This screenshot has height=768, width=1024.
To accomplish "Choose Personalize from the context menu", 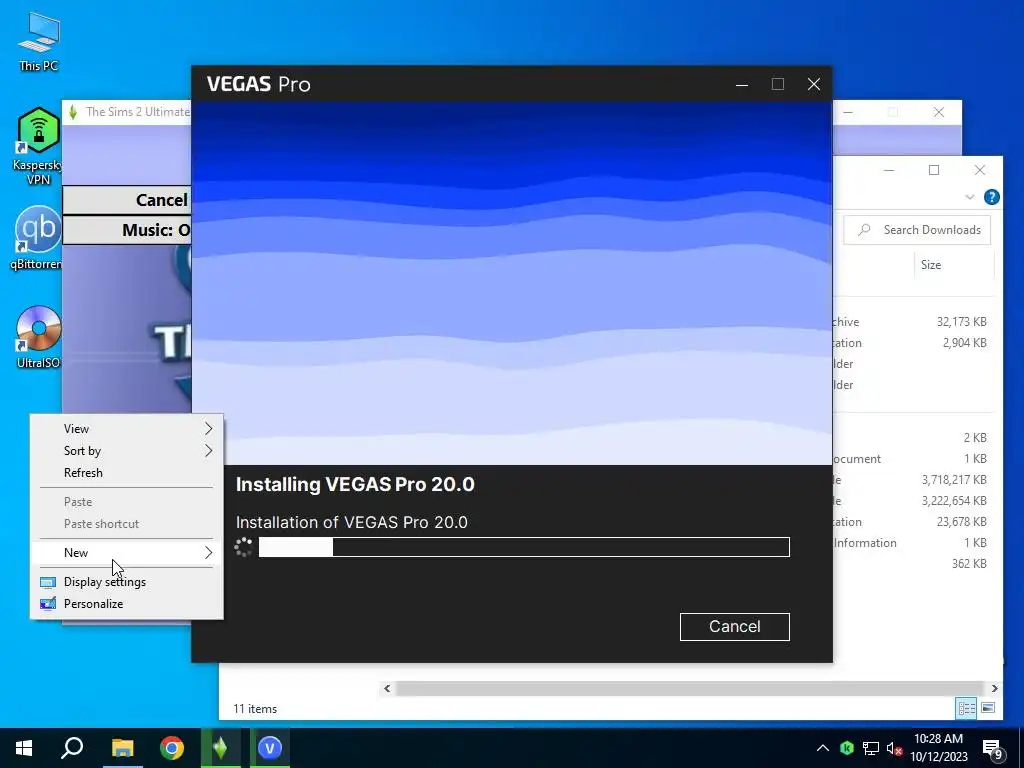I will coord(127,603).
